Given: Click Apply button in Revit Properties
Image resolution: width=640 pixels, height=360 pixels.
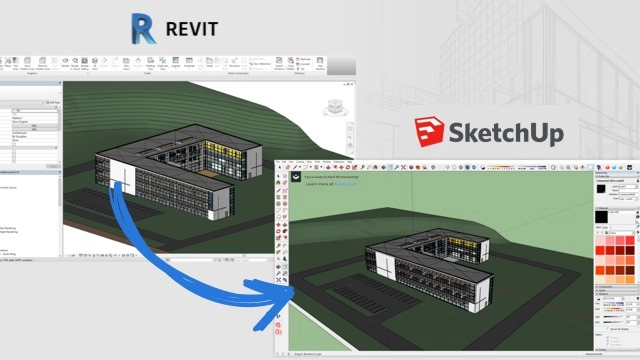Looking at the screenshot, I should click(x=53, y=166).
